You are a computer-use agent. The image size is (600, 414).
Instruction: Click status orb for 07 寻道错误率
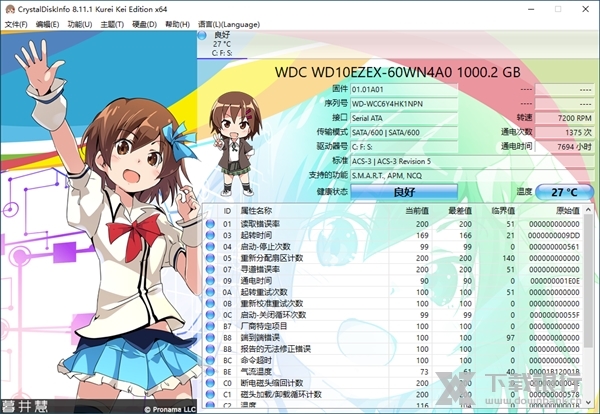[x=210, y=269]
